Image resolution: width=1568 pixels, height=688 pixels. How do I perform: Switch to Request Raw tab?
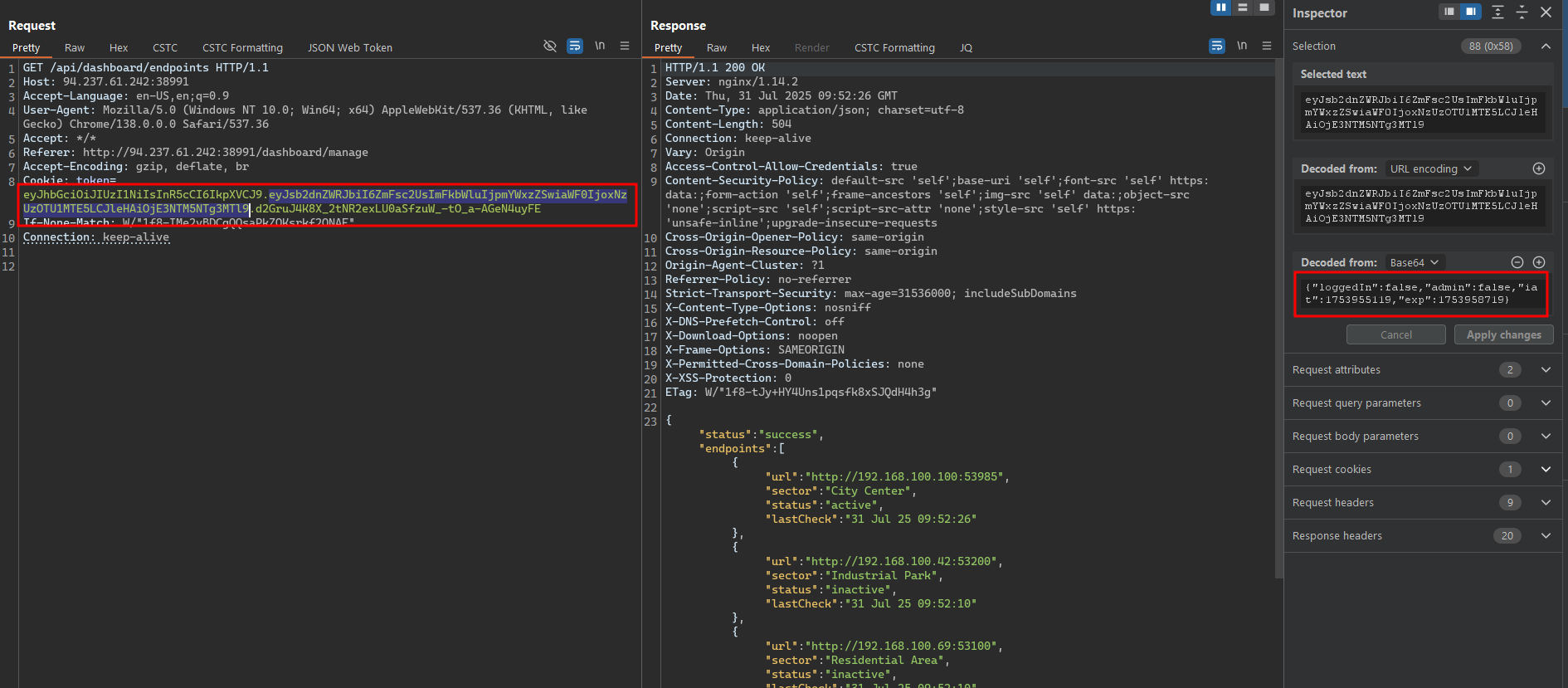click(75, 48)
